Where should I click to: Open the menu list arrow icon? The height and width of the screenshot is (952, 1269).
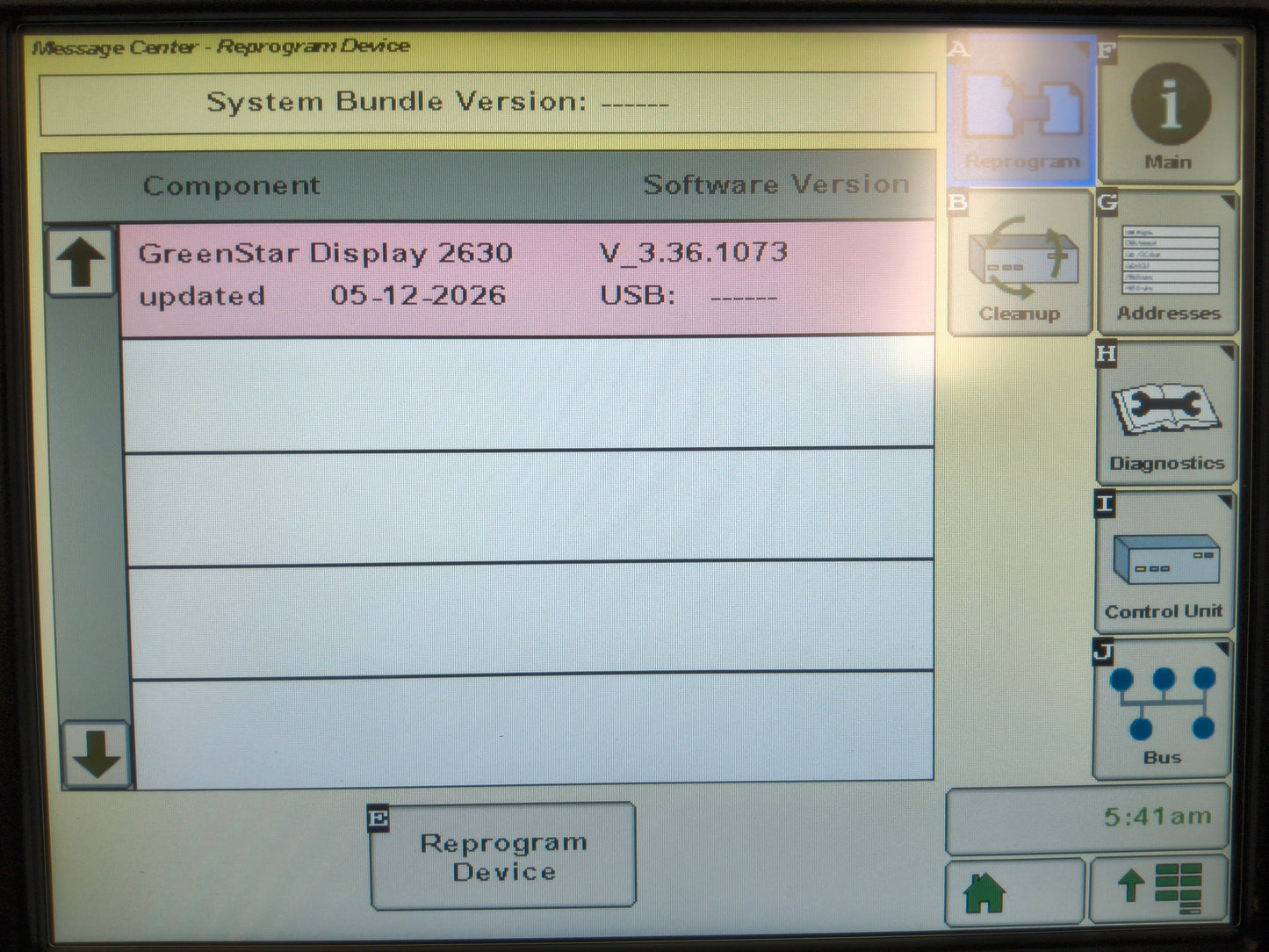[x=1159, y=891]
